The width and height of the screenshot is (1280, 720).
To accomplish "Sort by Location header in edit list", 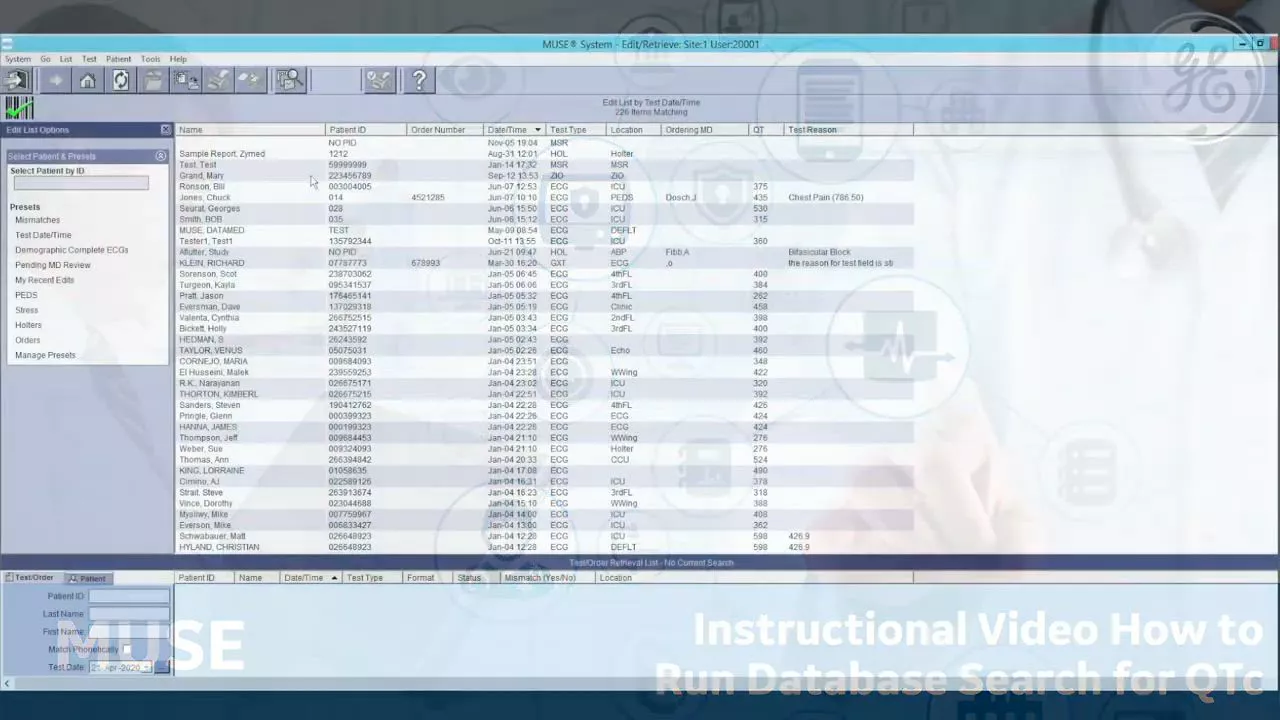I will tap(634, 130).
